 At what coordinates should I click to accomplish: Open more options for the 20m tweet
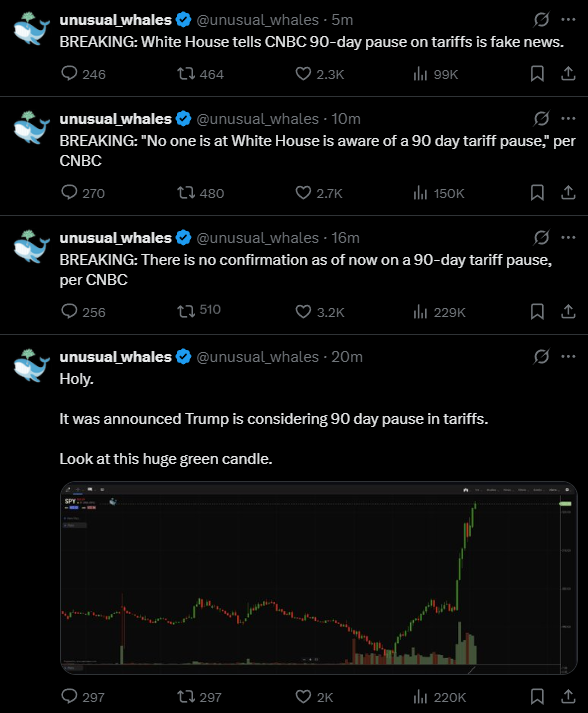(x=568, y=356)
